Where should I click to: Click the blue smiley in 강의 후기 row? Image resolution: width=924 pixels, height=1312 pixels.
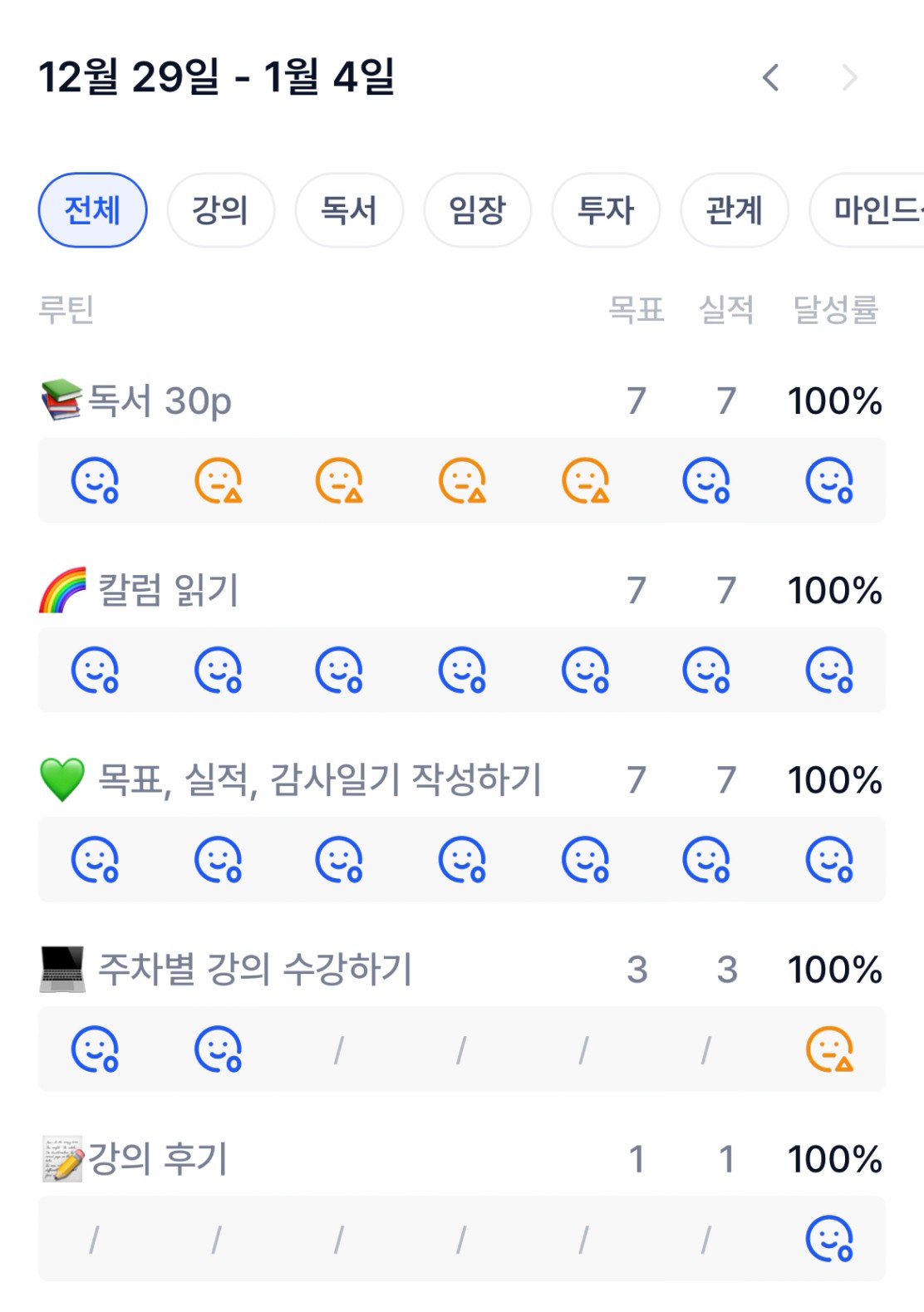tap(829, 1239)
